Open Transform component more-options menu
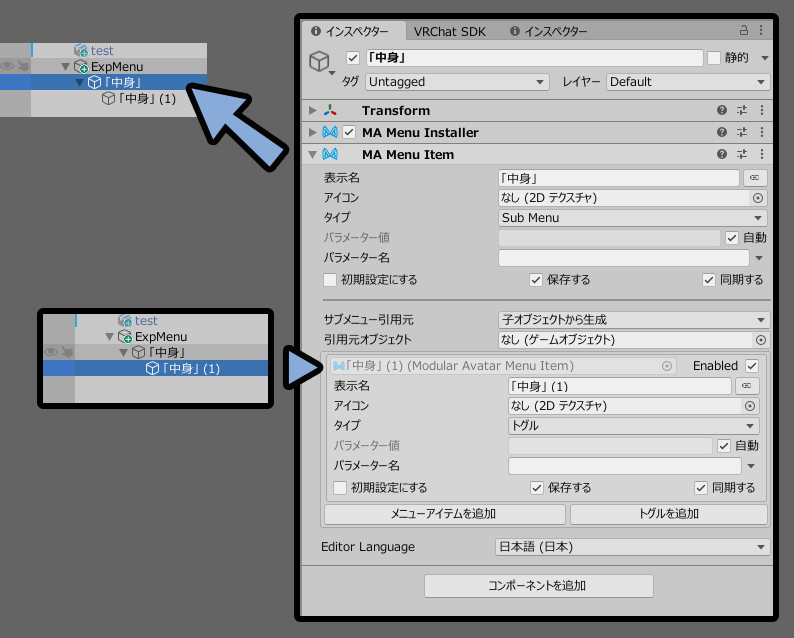 (762, 110)
